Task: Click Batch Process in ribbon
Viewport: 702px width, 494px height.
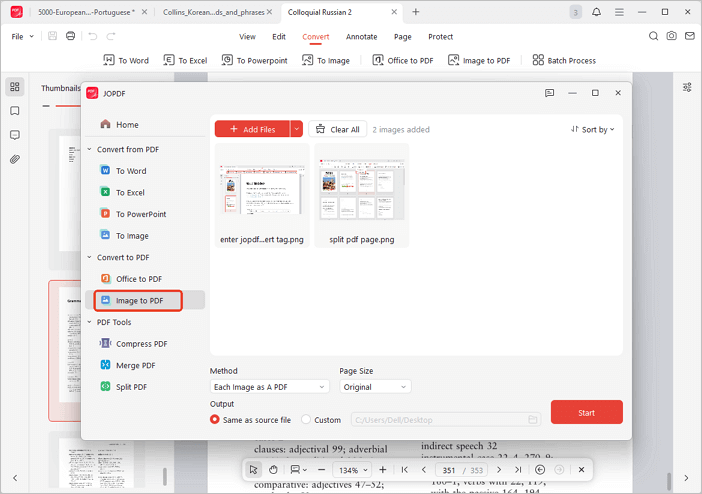Action: [x=564, y=60]
